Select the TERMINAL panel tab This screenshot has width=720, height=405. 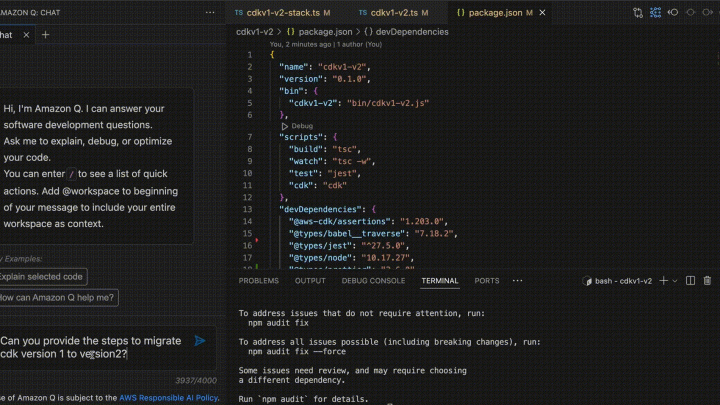tap(439, 281)
